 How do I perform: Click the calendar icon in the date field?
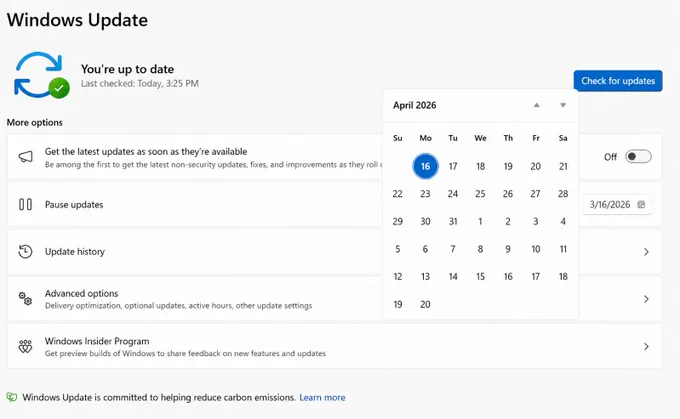tap(641, 204)
